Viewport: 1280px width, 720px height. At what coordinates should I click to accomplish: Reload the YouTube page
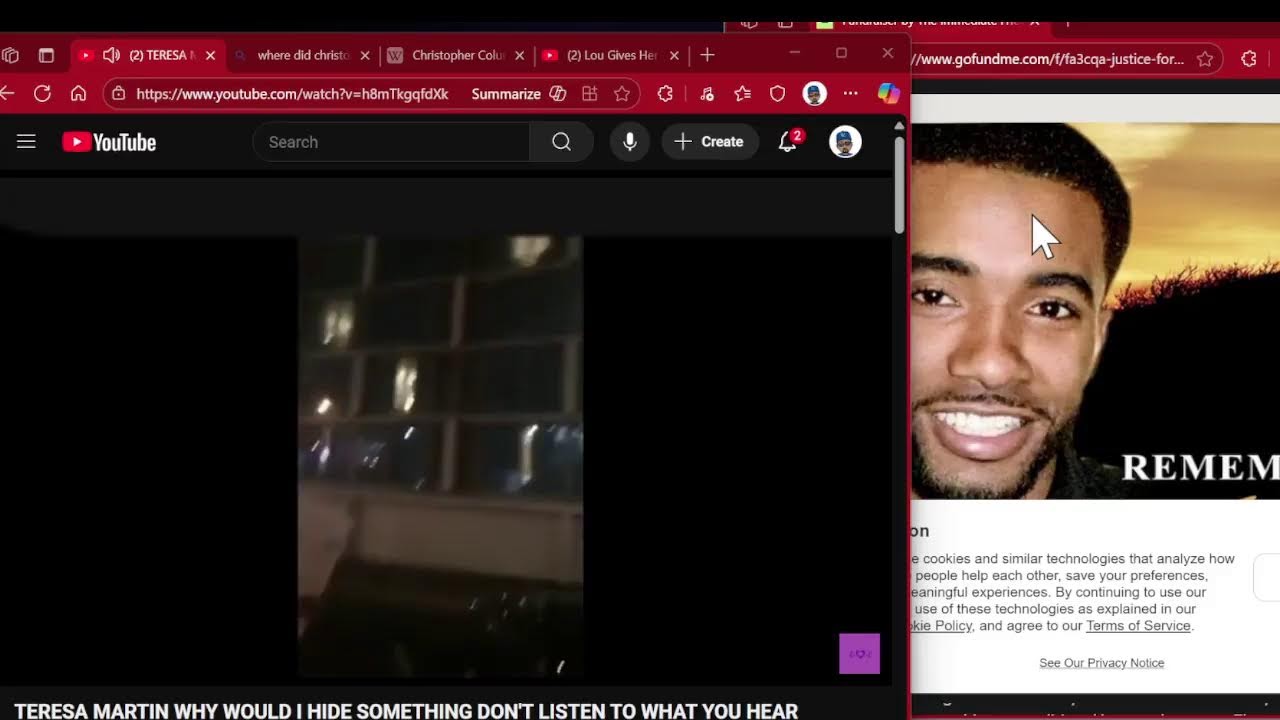(42, 93)
